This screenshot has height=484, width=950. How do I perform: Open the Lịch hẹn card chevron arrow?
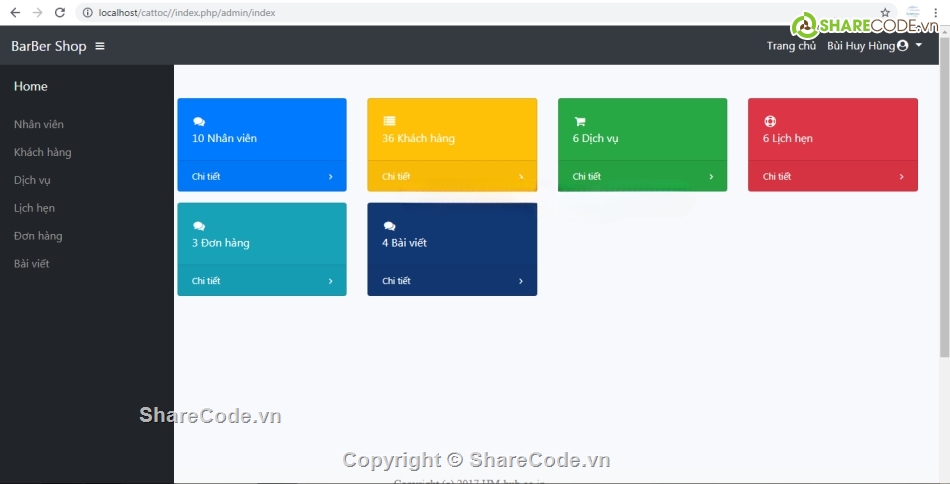[901, 177]
